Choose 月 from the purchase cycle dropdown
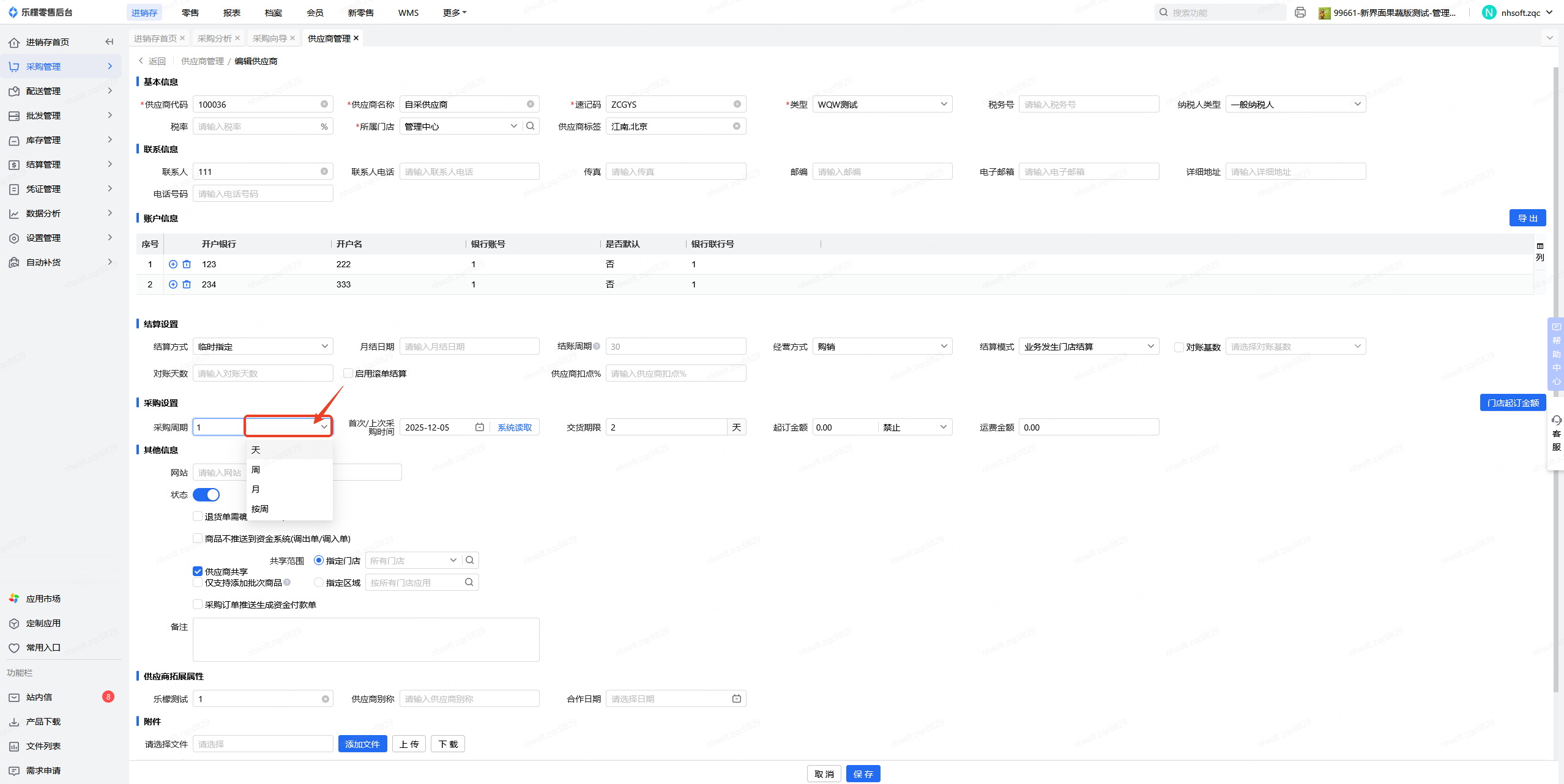Viewport: 1564px width, 784px height. coord(256,489)
